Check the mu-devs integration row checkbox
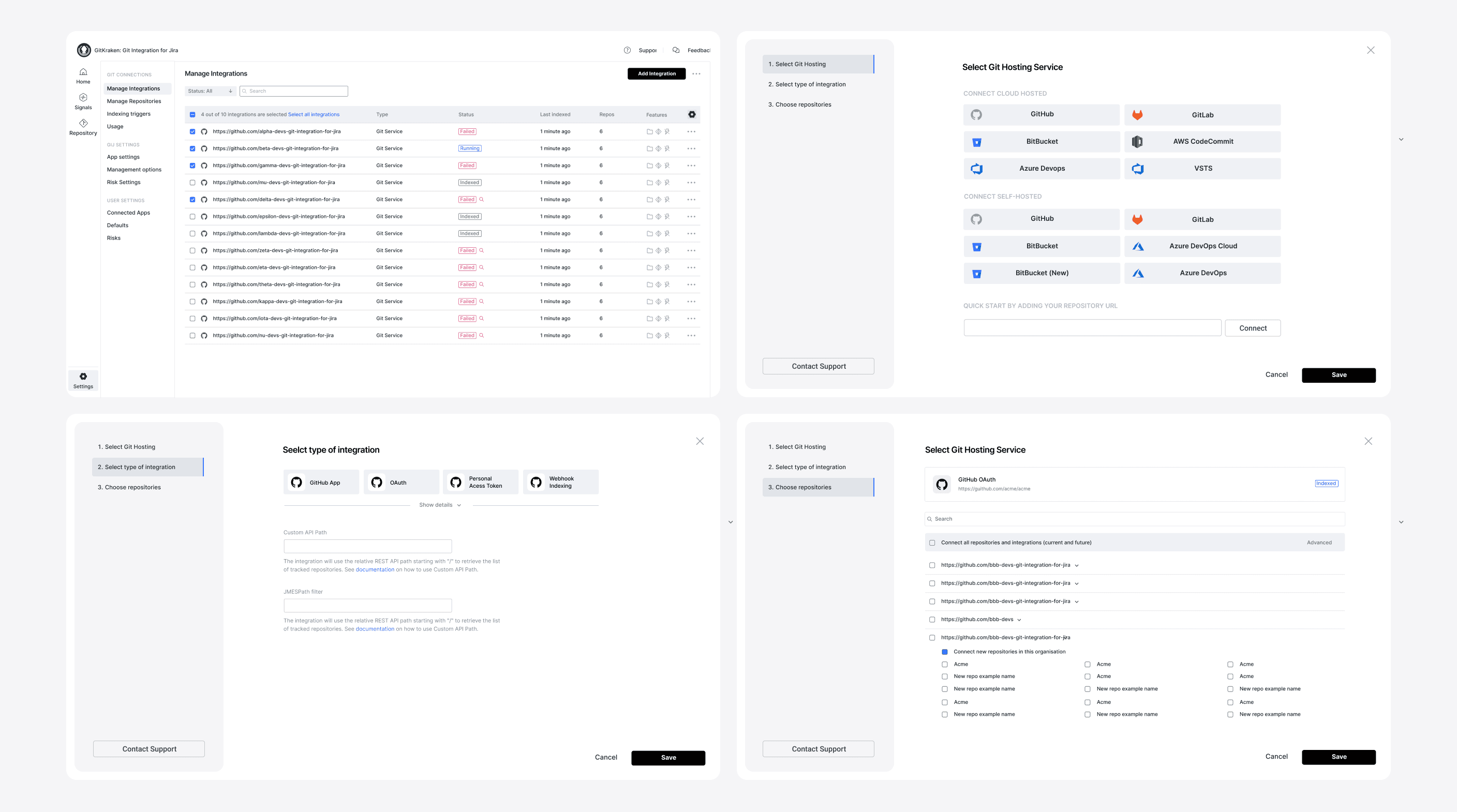The width and height of the screenshot is (1457, 812). click(192, 183)
